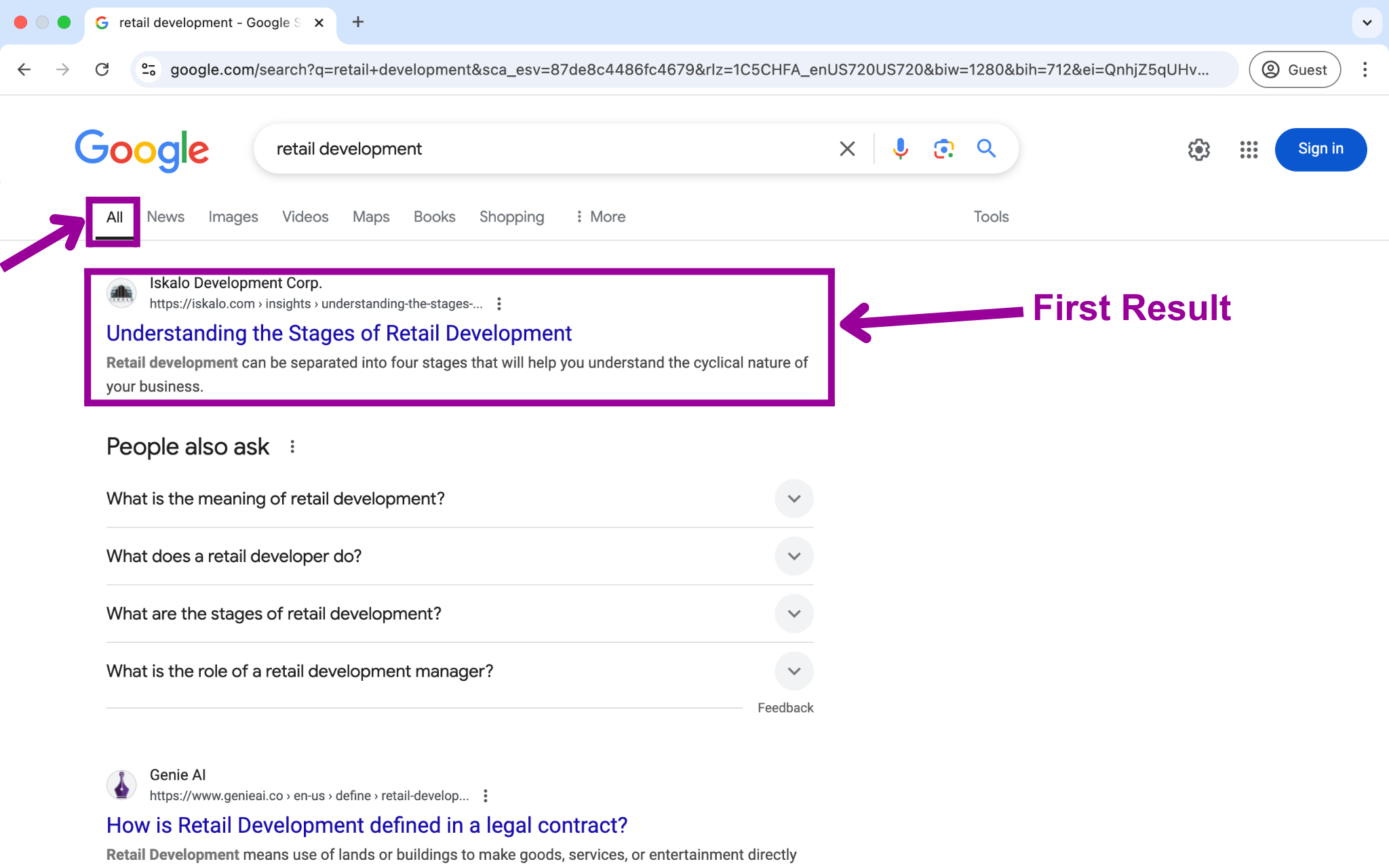
Task: Open the More search filters menu
Action: tap(600, 217)
